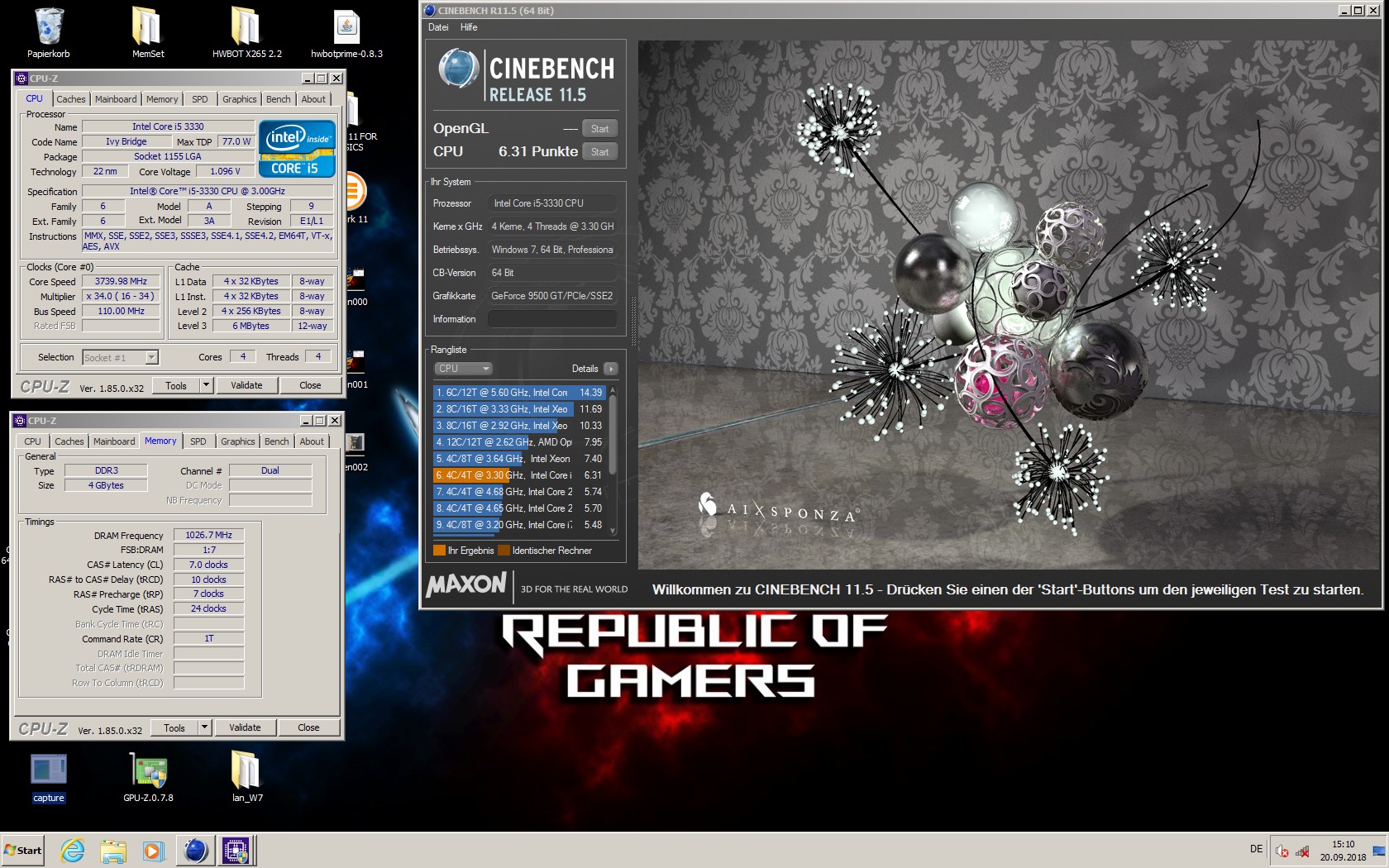Open About tab in lower CPU-Z
1389x868 pixels.
click(x=312, y=441)
